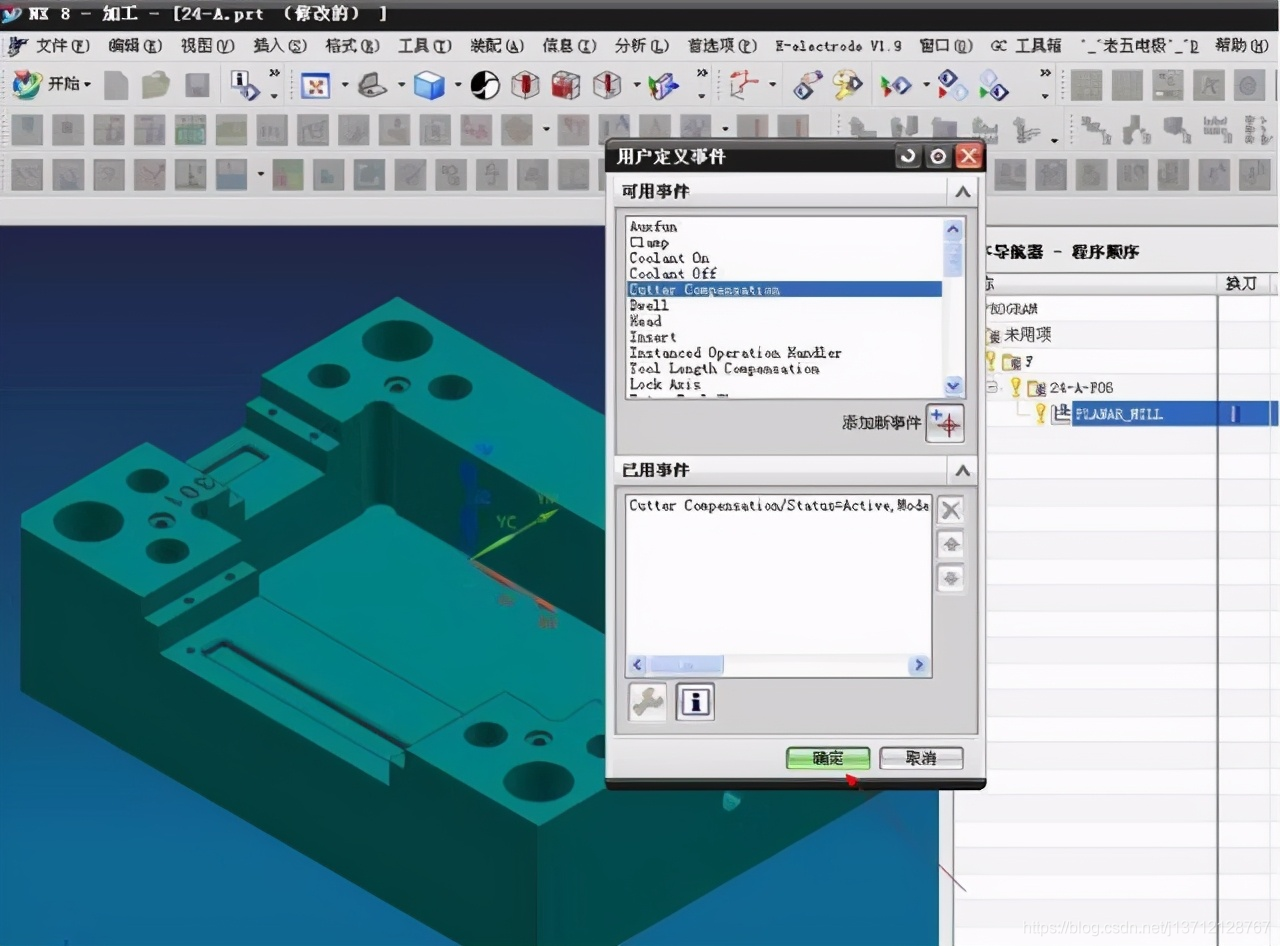Open the 帮助(H) menu
The height and width of the screenshot is (946, 1280).
(x=1243, y=46)
